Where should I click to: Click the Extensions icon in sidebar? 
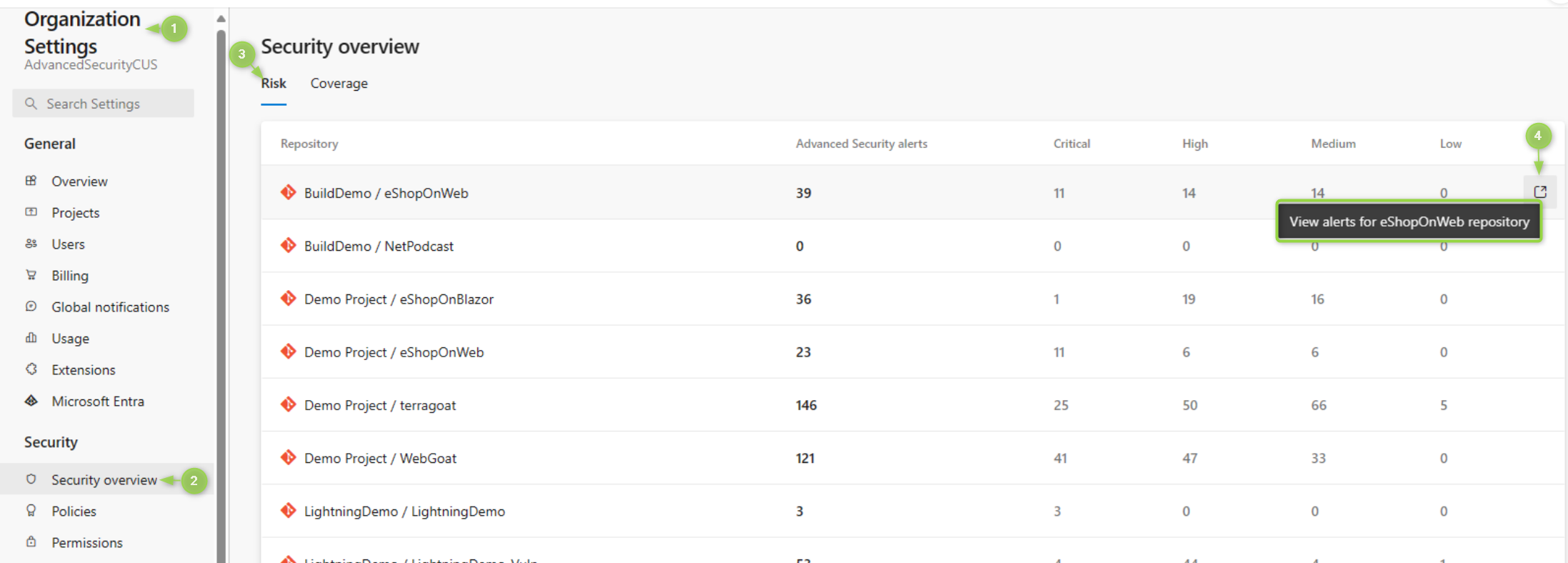(31, 369)
